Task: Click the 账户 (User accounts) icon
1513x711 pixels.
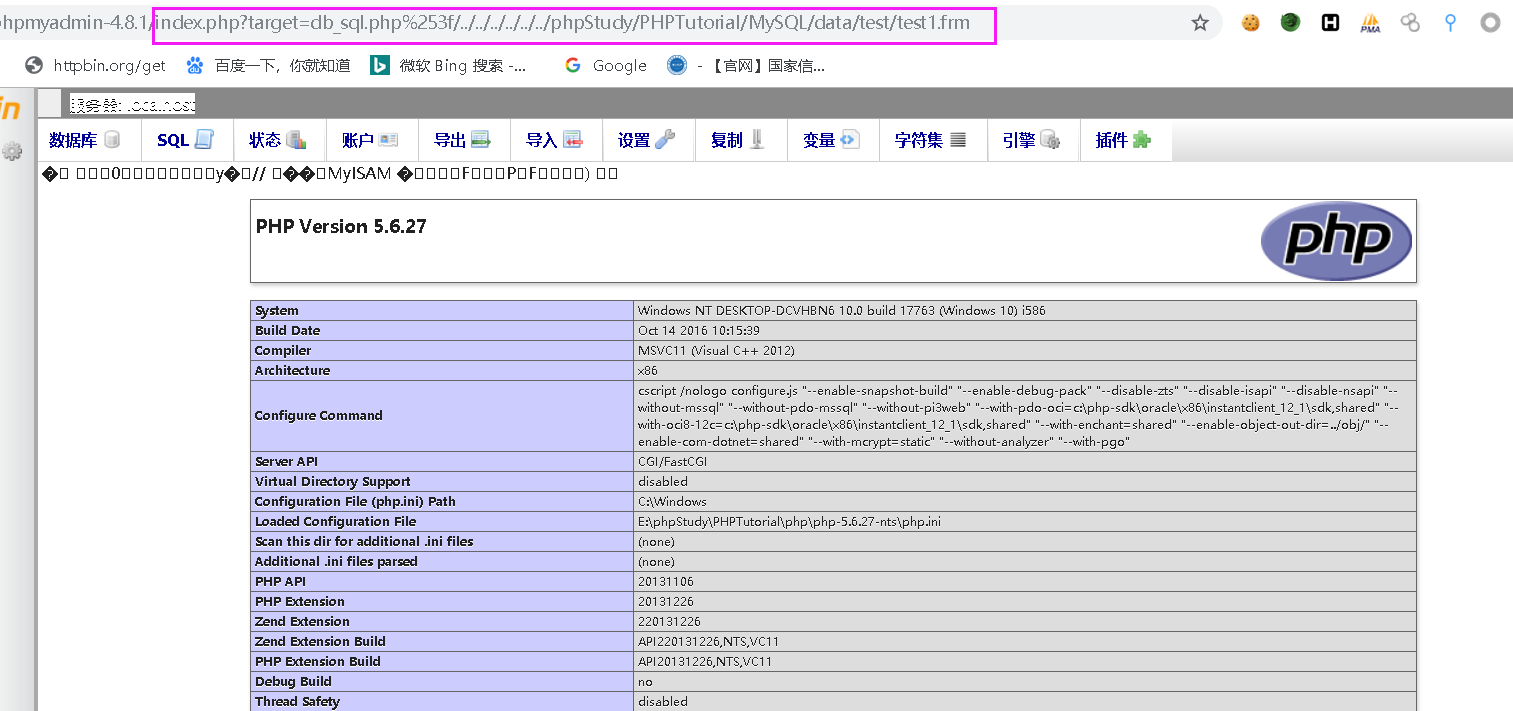Action: [386, 140]
